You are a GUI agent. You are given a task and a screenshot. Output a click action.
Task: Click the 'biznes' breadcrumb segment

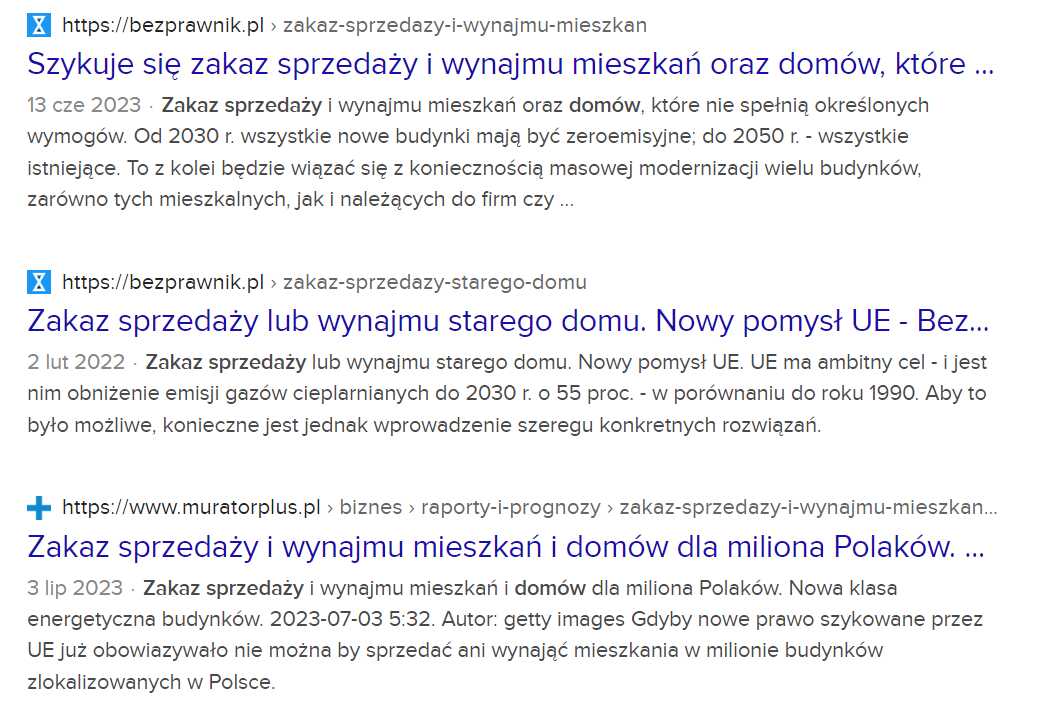coord(371,507)
